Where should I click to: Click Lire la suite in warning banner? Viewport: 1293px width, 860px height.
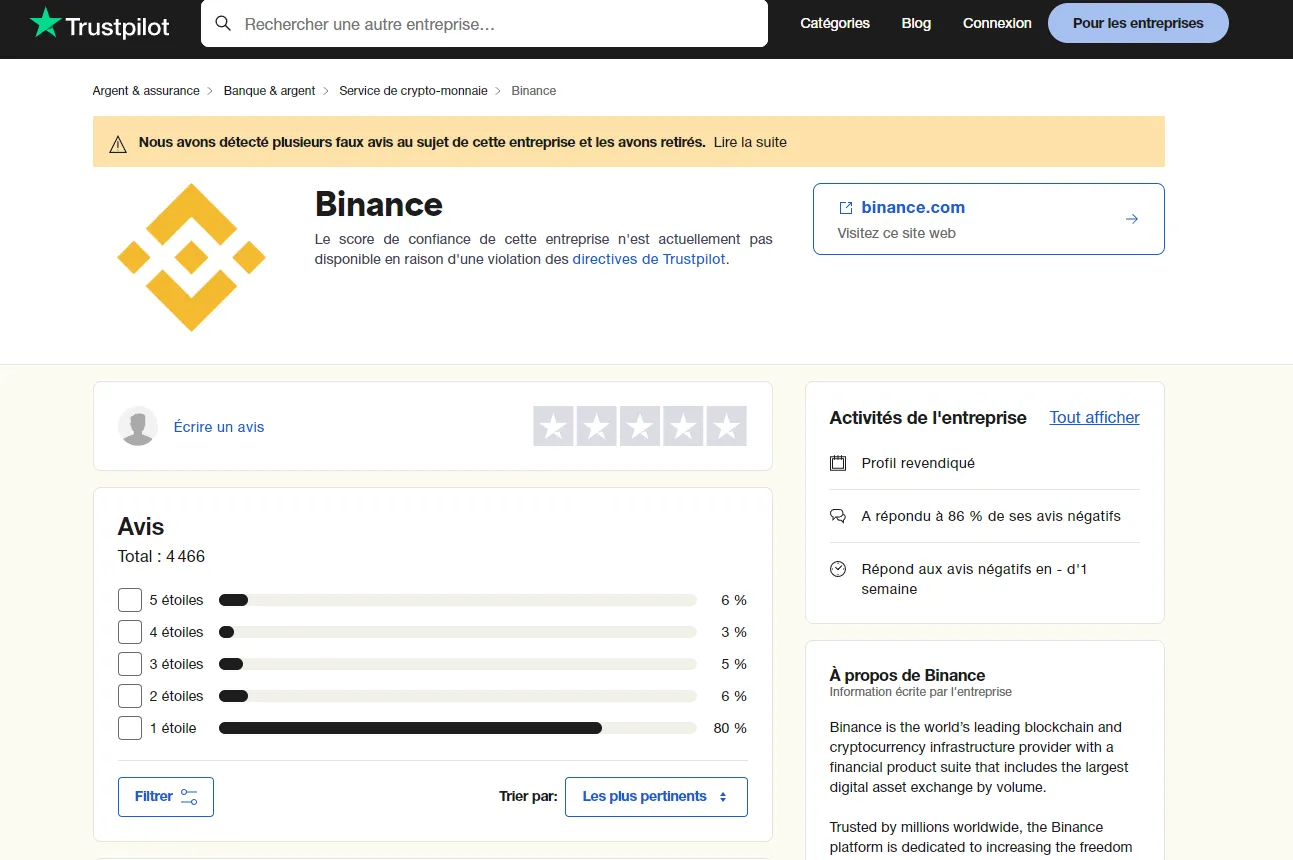click(750, 142)
